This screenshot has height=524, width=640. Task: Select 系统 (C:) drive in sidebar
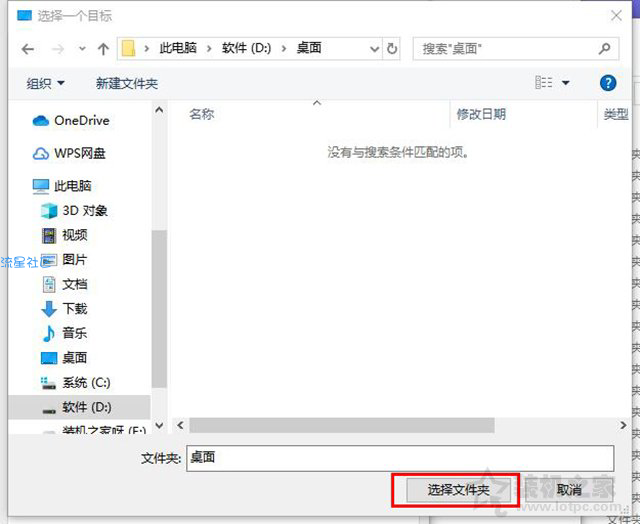pyautogui.click(x=76, y=382)
